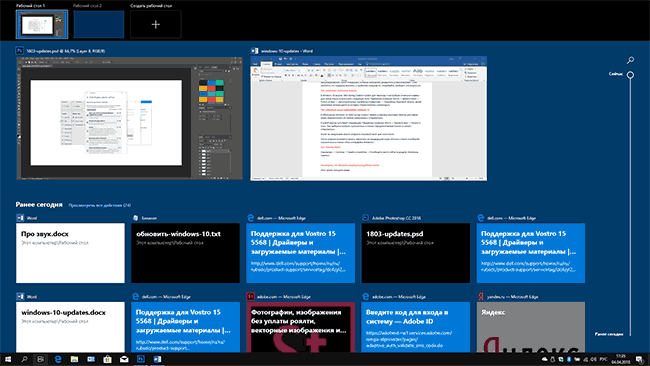
Task: Click the Task View taskbar button
Action: tap(41, 359)
